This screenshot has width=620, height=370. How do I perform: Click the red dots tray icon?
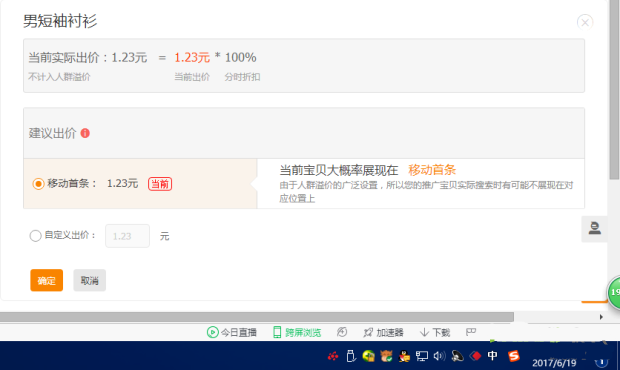(333, 356)
